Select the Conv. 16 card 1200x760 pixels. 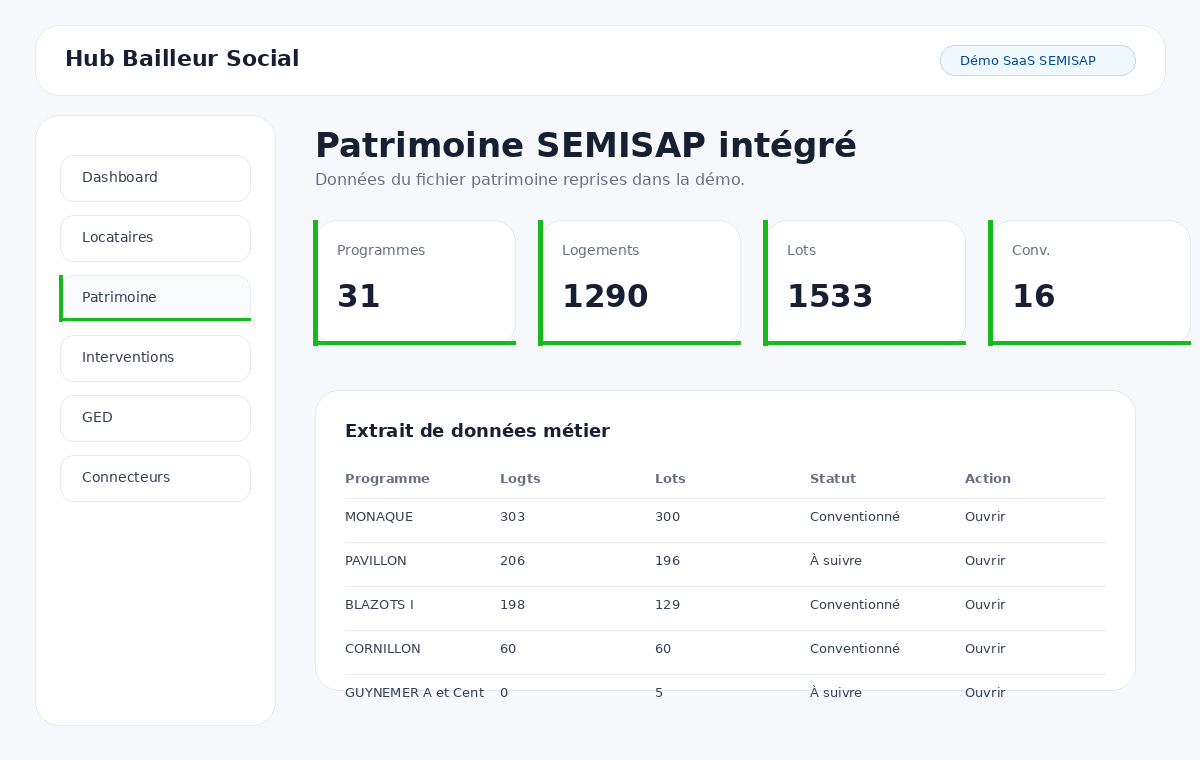1090,283
